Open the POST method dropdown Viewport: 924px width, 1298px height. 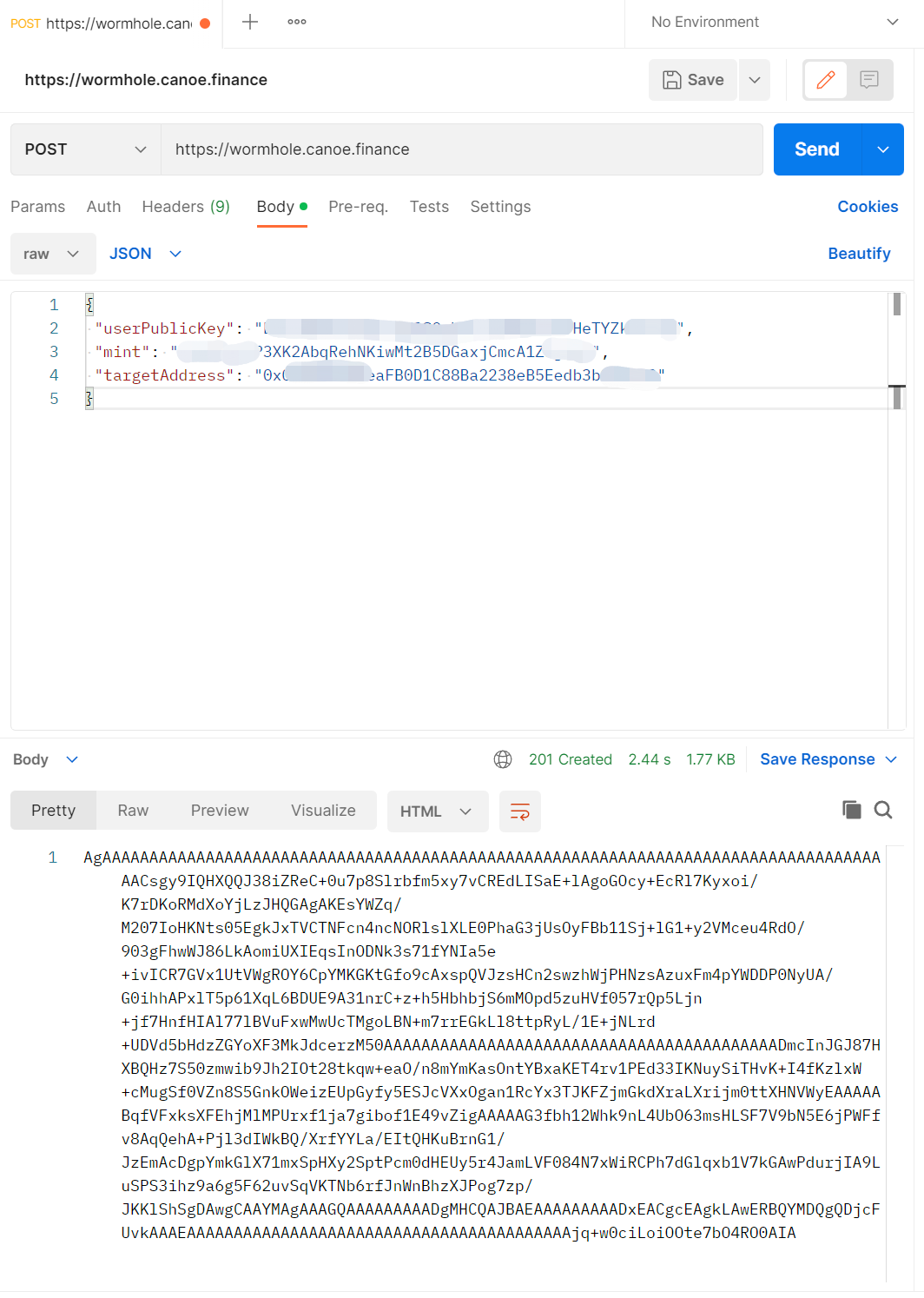click(83, 149)
